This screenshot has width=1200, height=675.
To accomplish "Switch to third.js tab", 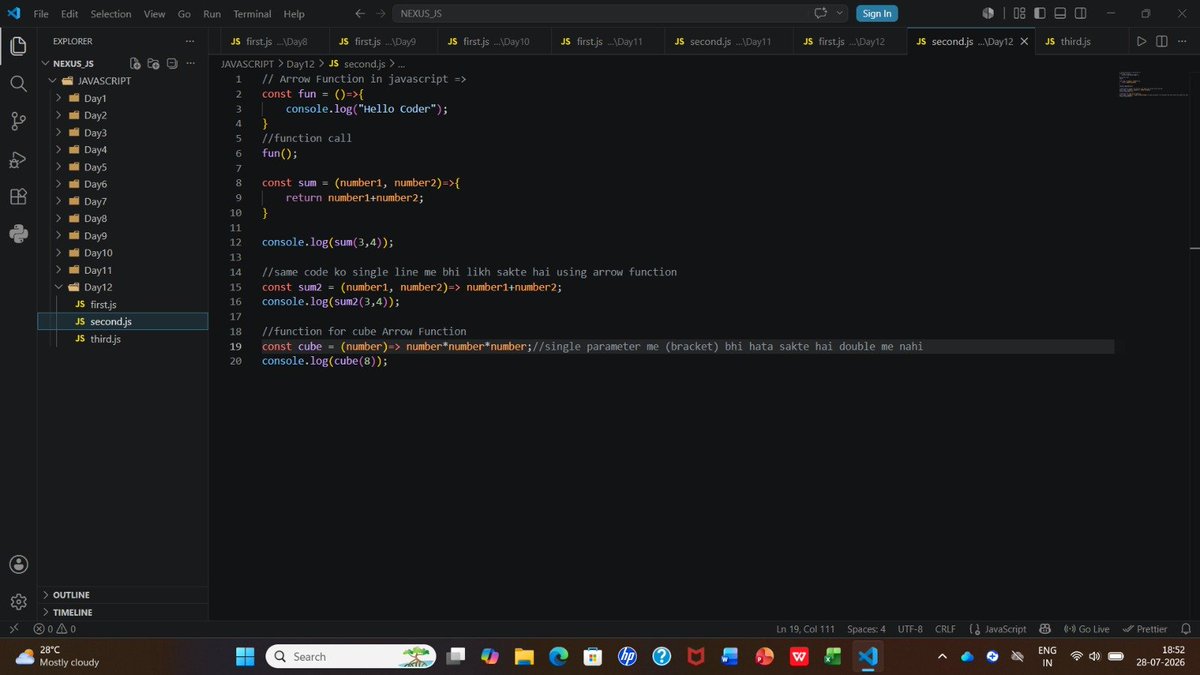I will pyautogui.click(x=1075, y=42).
